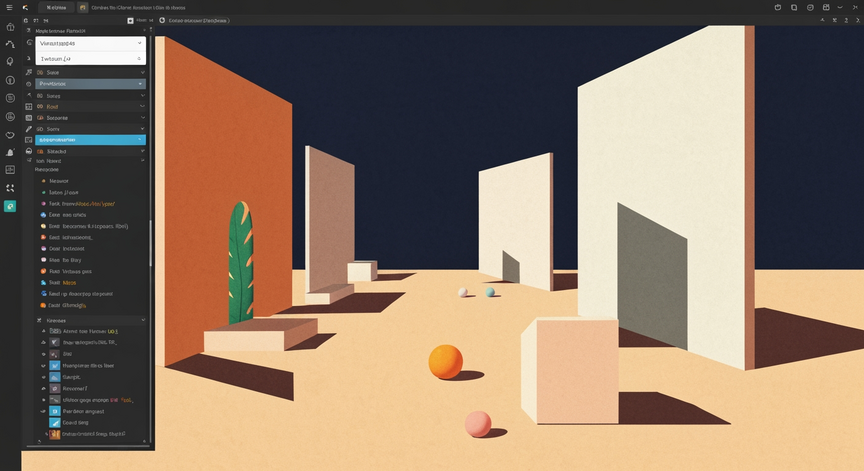This screenshot has width=864, height=471.
Task: Select the Sterpit row with blue thumbnail
Action: click(x=91, y=377)
